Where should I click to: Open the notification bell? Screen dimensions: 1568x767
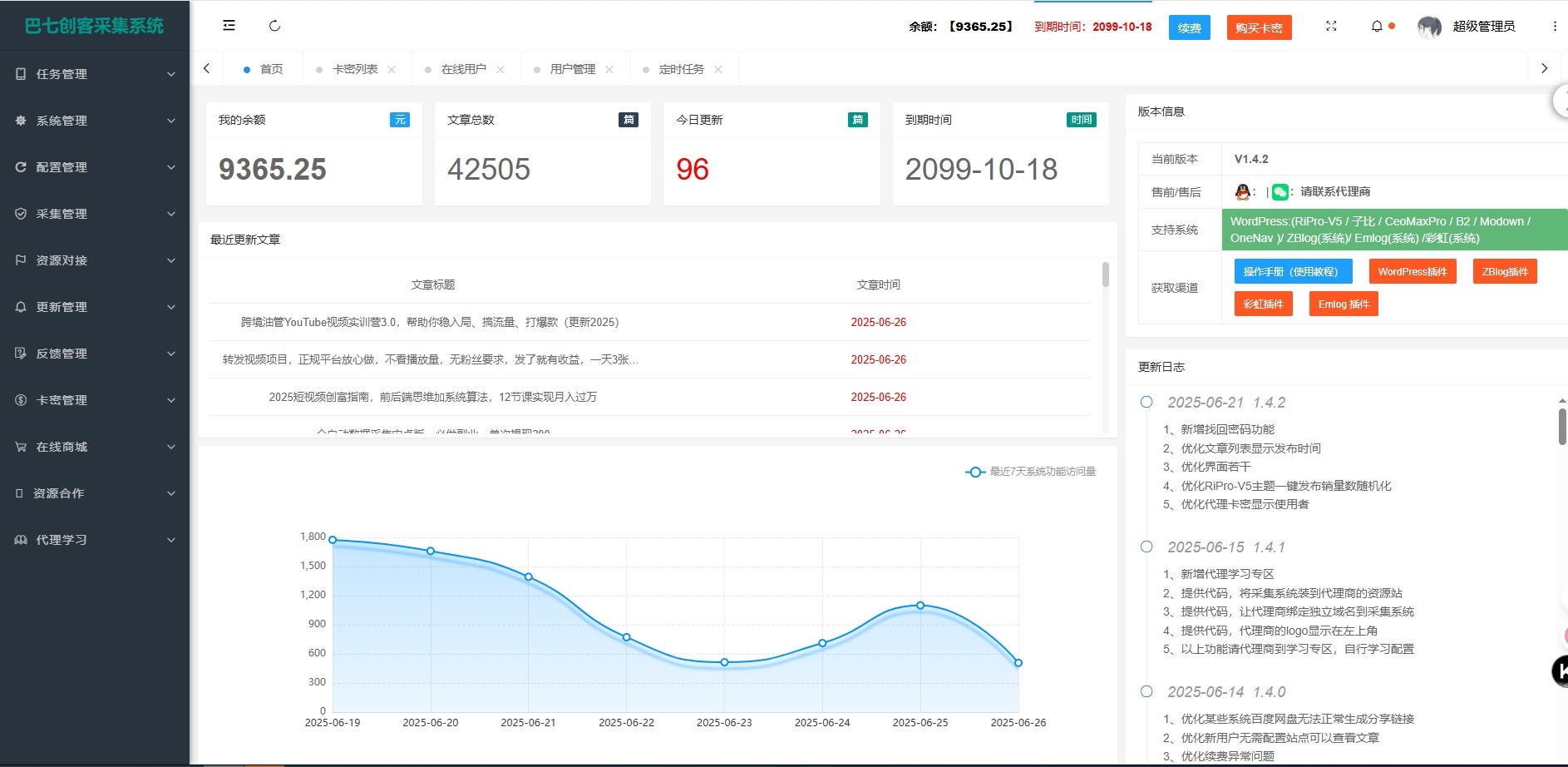point(1377,27)
